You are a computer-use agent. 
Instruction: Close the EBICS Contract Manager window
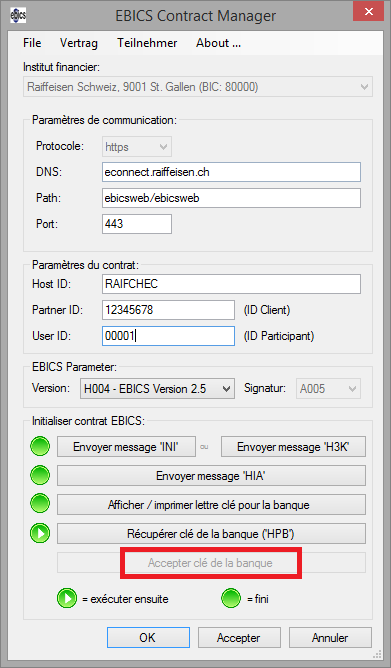point(369,12)
